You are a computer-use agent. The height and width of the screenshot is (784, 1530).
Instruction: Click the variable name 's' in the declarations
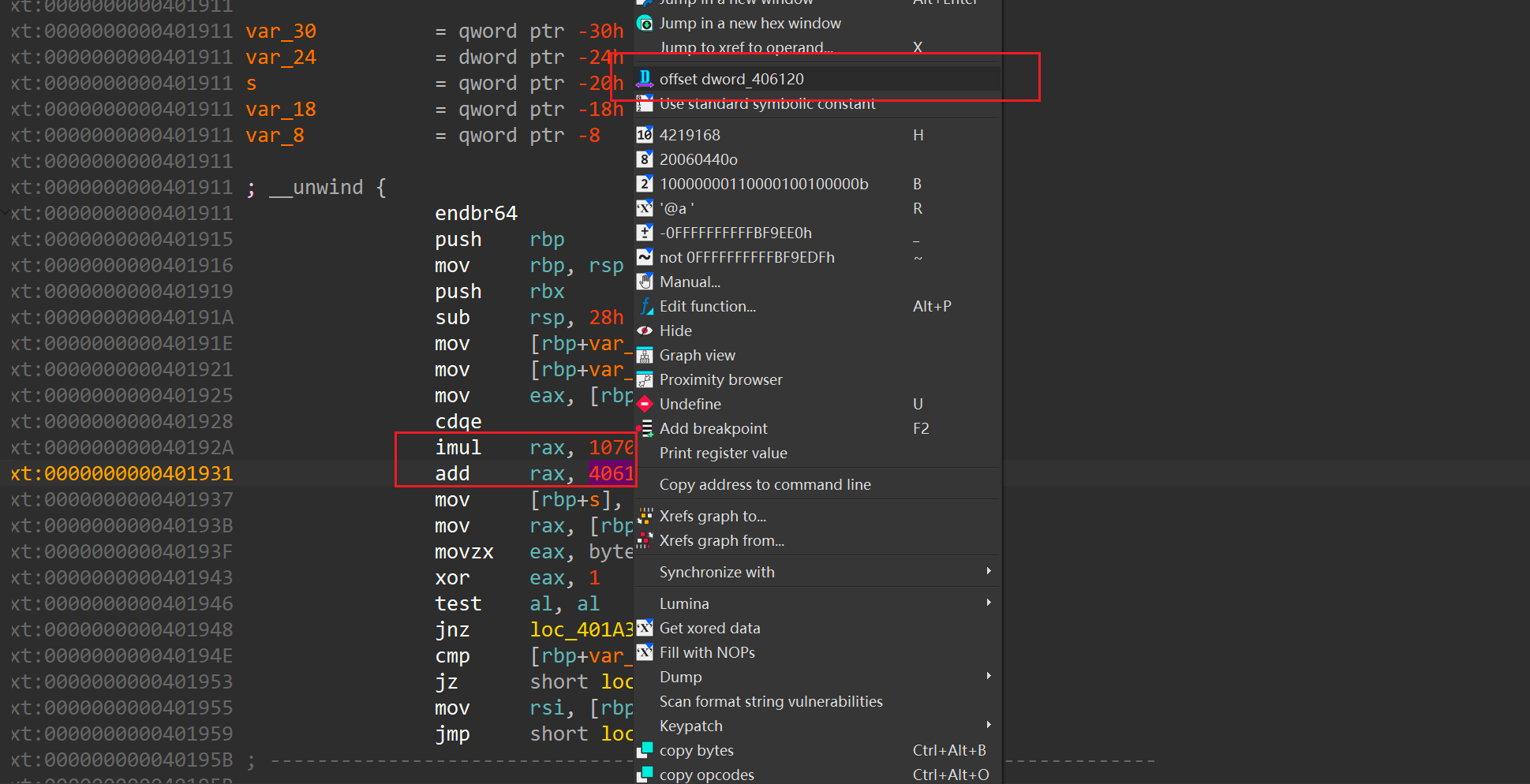pos(251,83)
